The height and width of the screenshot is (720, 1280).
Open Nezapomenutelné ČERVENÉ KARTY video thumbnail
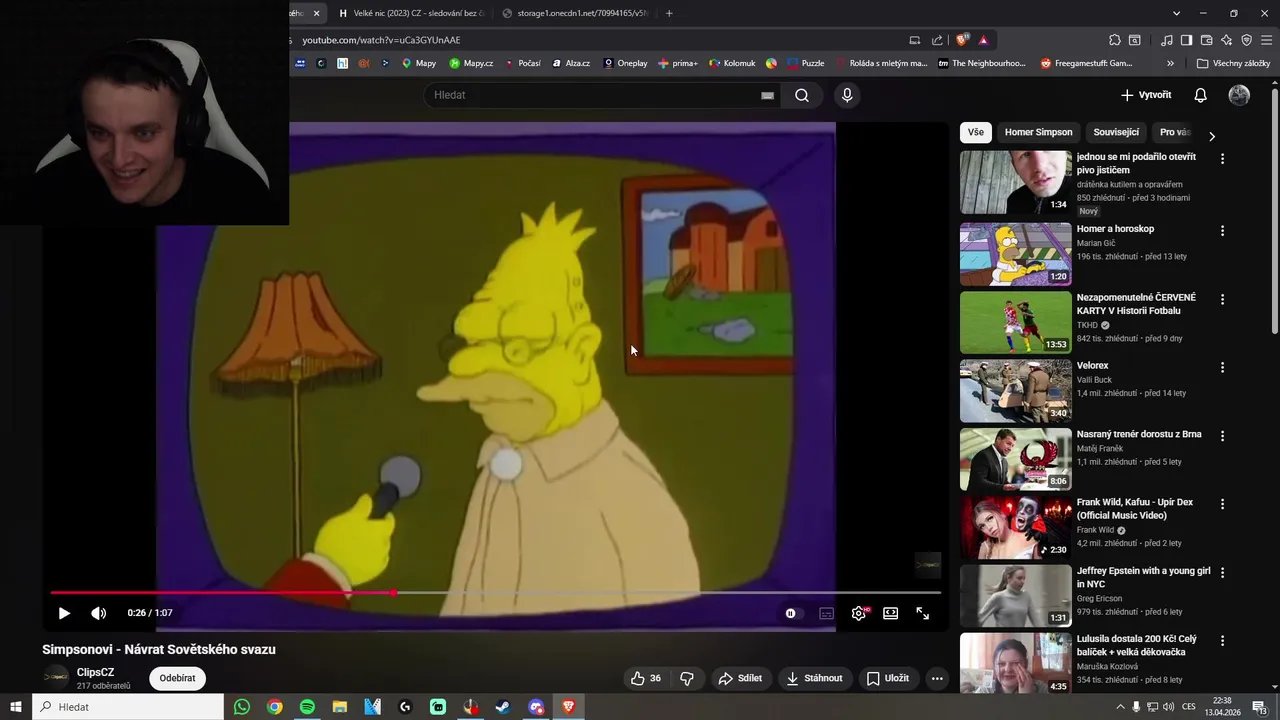click(x=1015, y=322)
